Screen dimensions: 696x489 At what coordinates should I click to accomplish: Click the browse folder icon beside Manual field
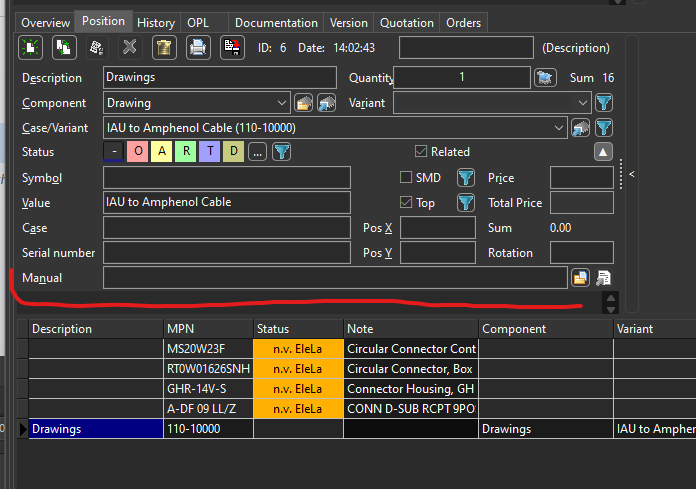pos(580,278)
